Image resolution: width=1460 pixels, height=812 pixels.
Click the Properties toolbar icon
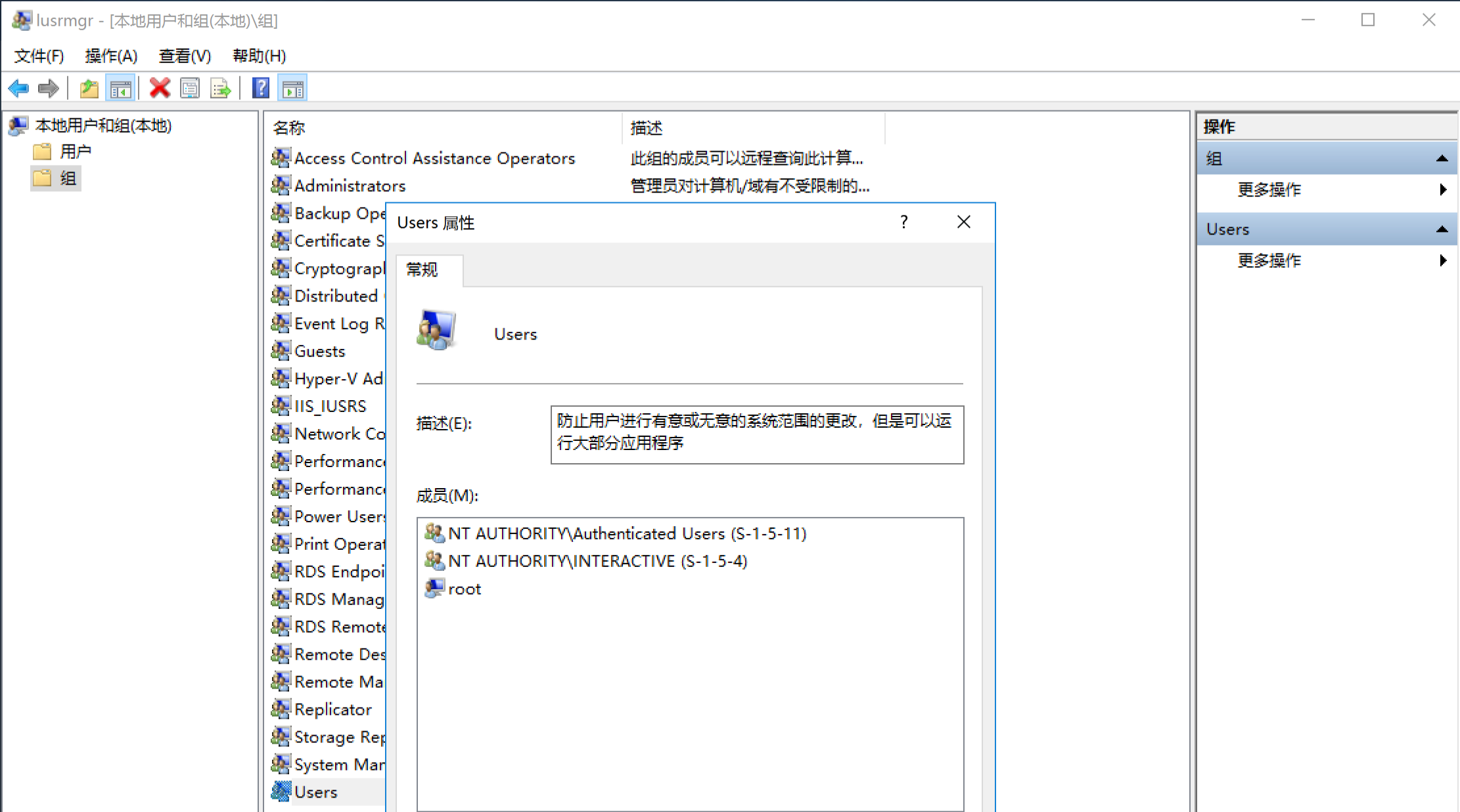190,88
